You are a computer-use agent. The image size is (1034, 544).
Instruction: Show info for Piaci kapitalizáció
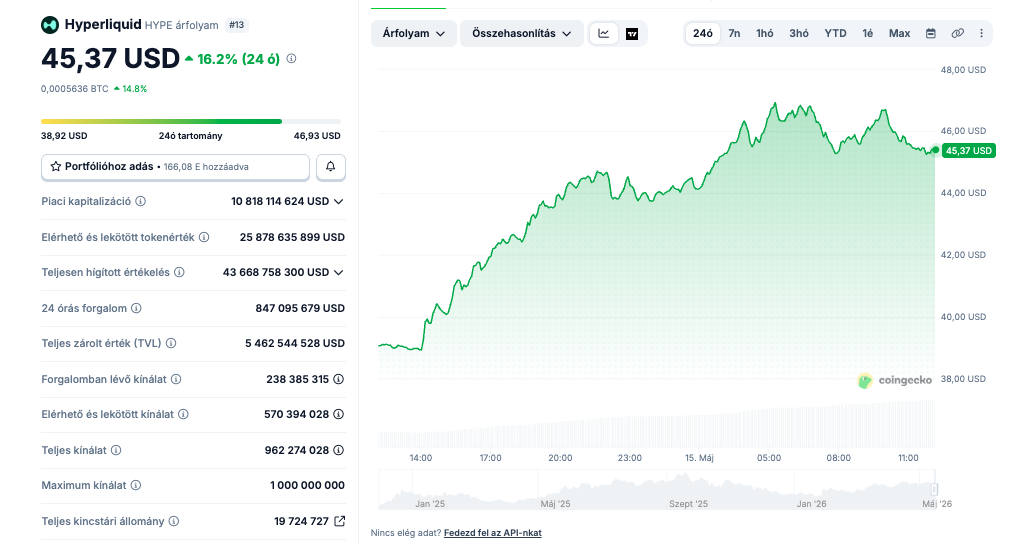coord(140,201)
